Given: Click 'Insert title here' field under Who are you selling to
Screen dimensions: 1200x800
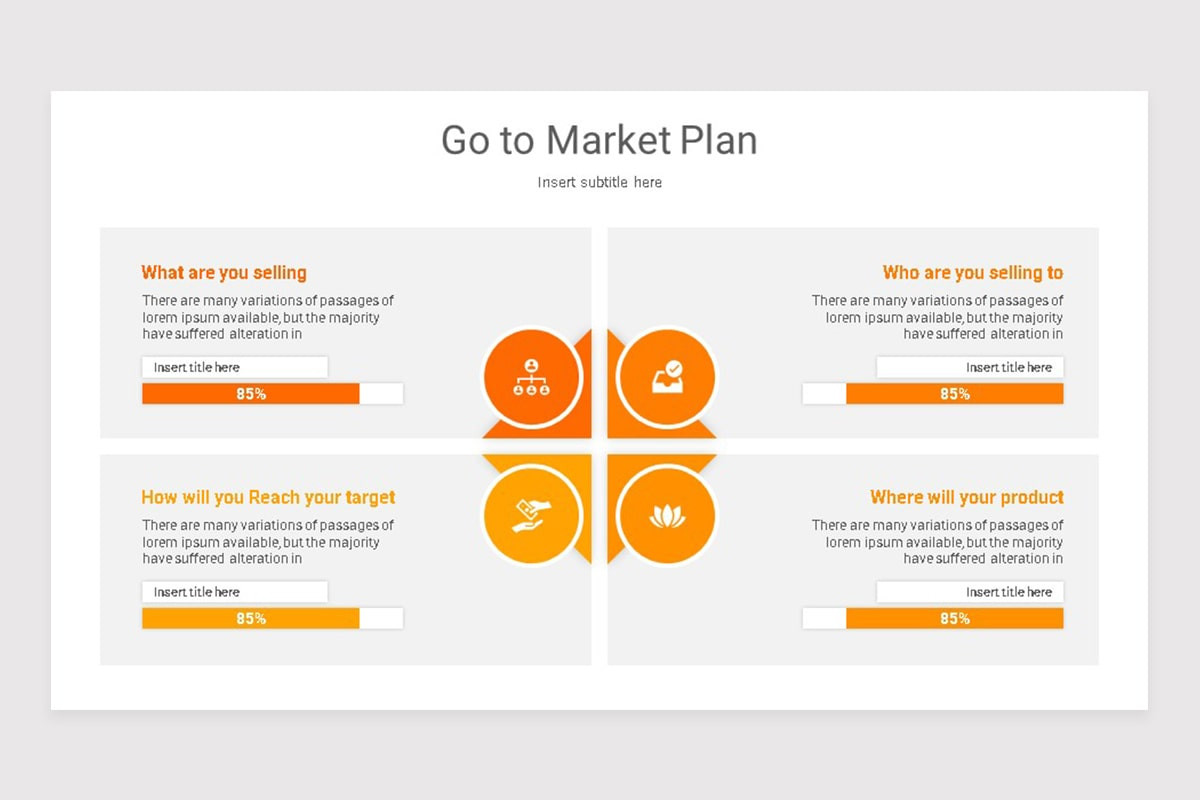Looking at the screenshot, I should click(x=970, y=367).
